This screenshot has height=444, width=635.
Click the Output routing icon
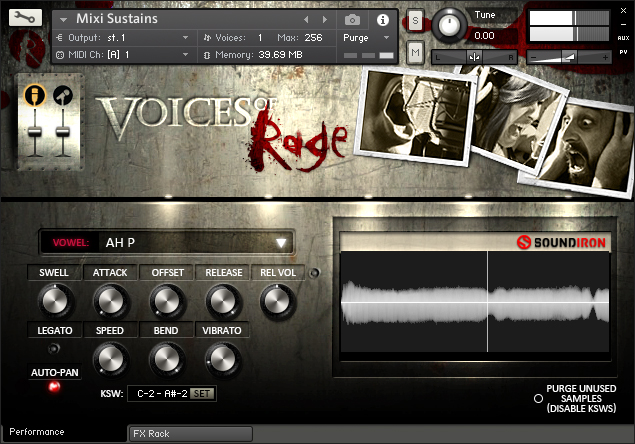60,38
